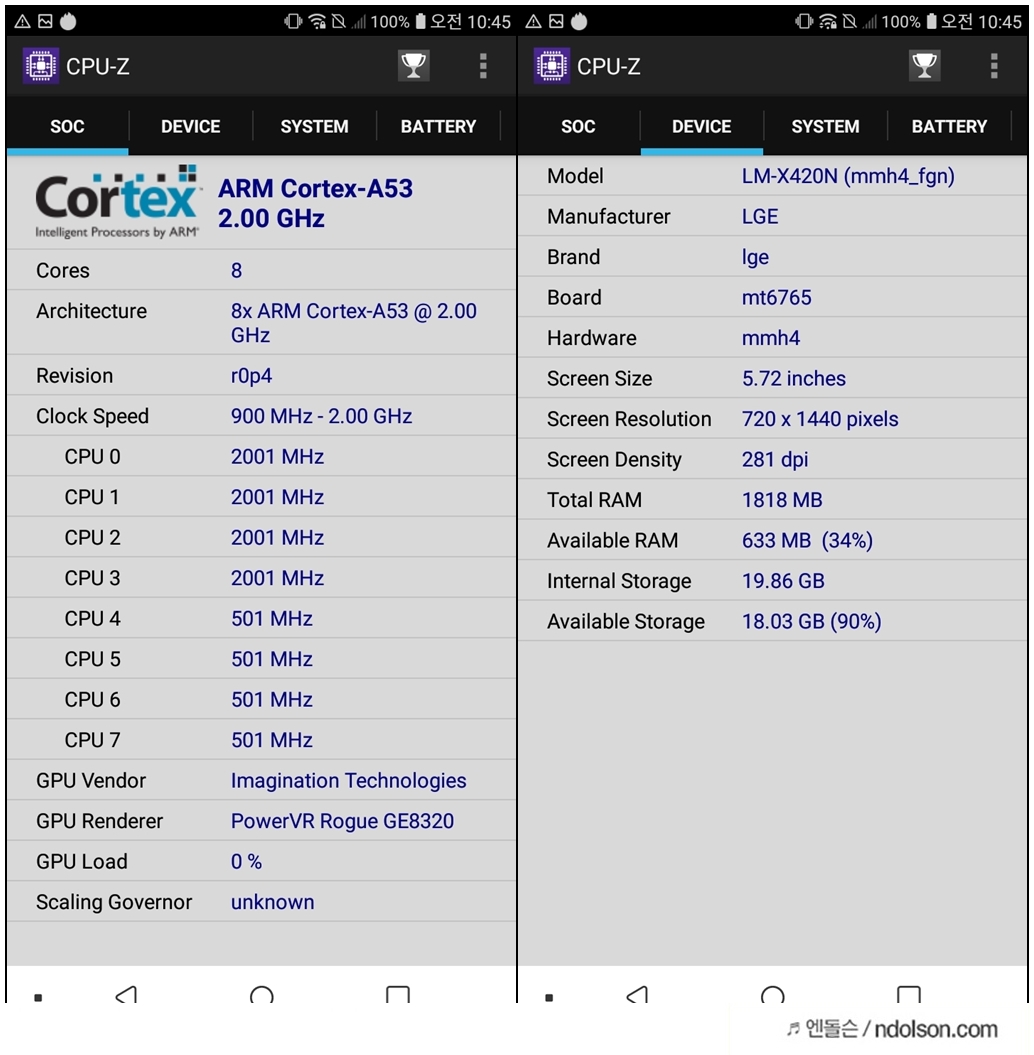Tap trophy icon in left CPU-Z screen
Image resolution: width=1034 pixels, height=1055 pixels.
click(x=413, y=65)
